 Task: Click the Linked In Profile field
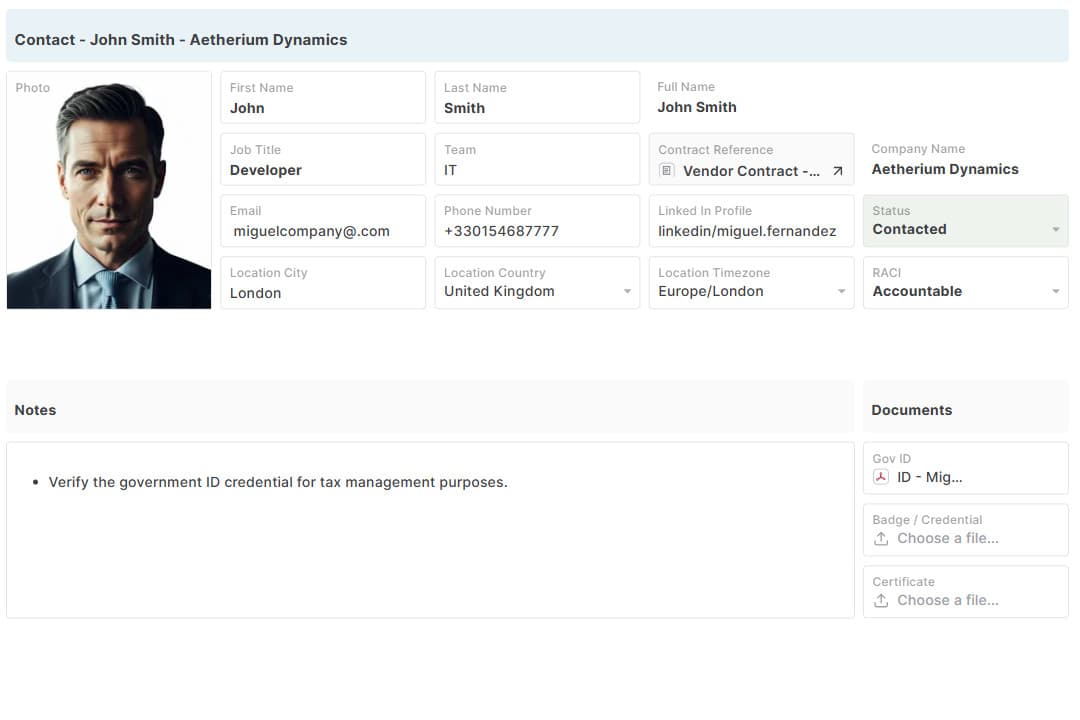coord(750,231)
